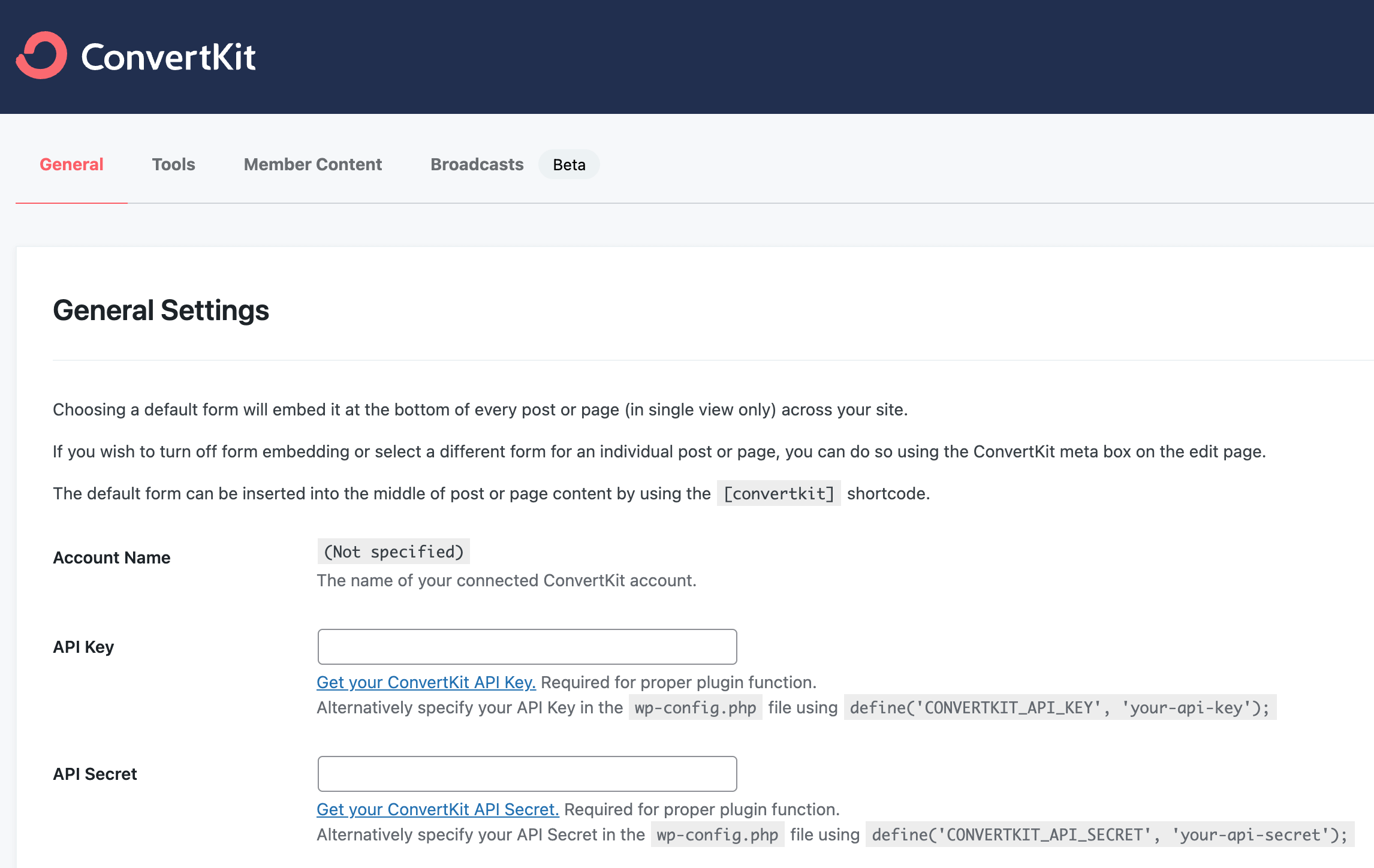Click the wp-config.php code under API Secret
The height and width of the screenshot is (868, 1374).
pyautogui.click(x=718, y=834)
